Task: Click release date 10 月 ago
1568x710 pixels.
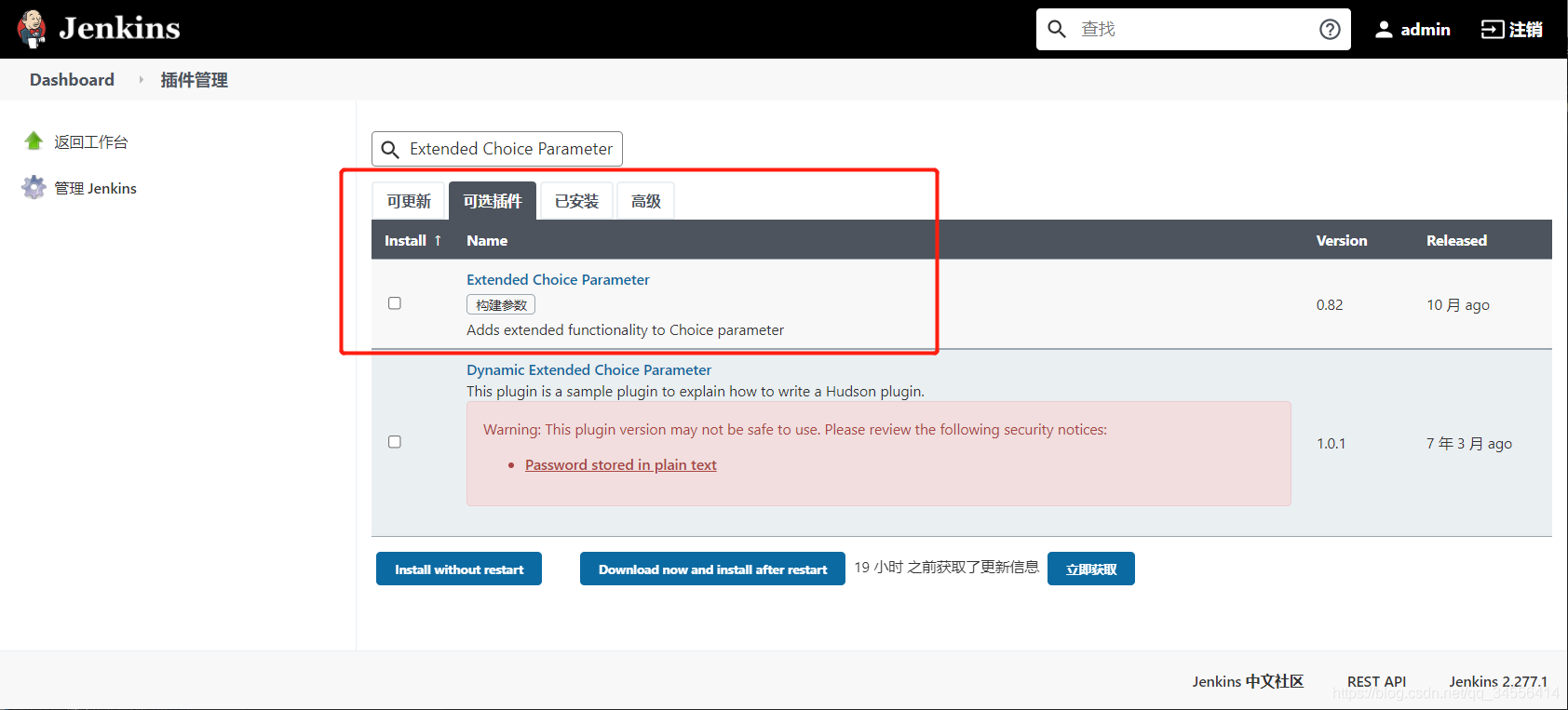Action: (x=1458, y=304)
